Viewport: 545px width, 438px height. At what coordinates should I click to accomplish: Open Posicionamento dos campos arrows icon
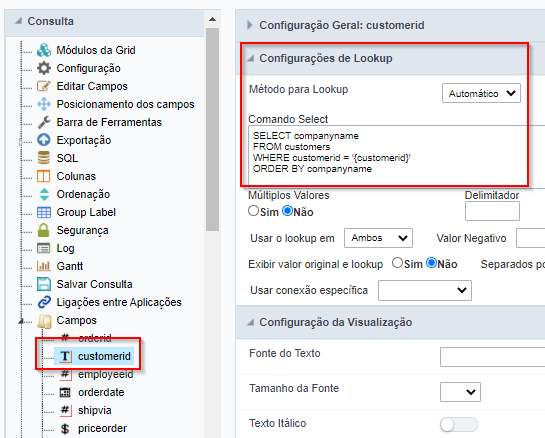44,104
